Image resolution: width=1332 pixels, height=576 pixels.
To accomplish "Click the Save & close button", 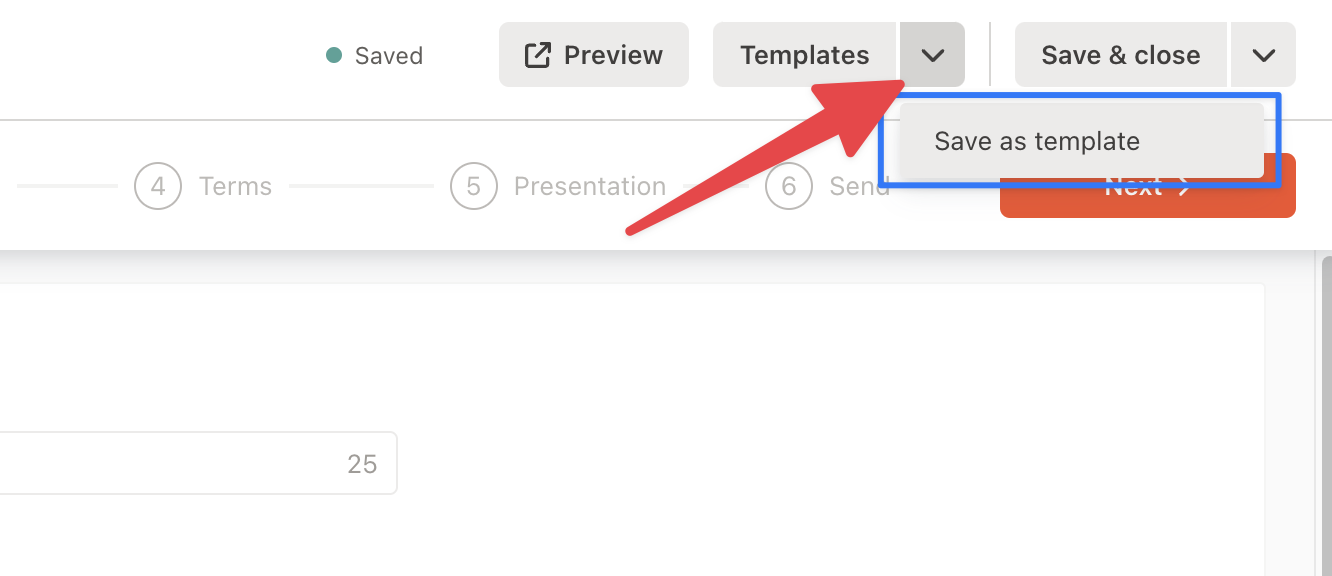I will (1121, 55).
